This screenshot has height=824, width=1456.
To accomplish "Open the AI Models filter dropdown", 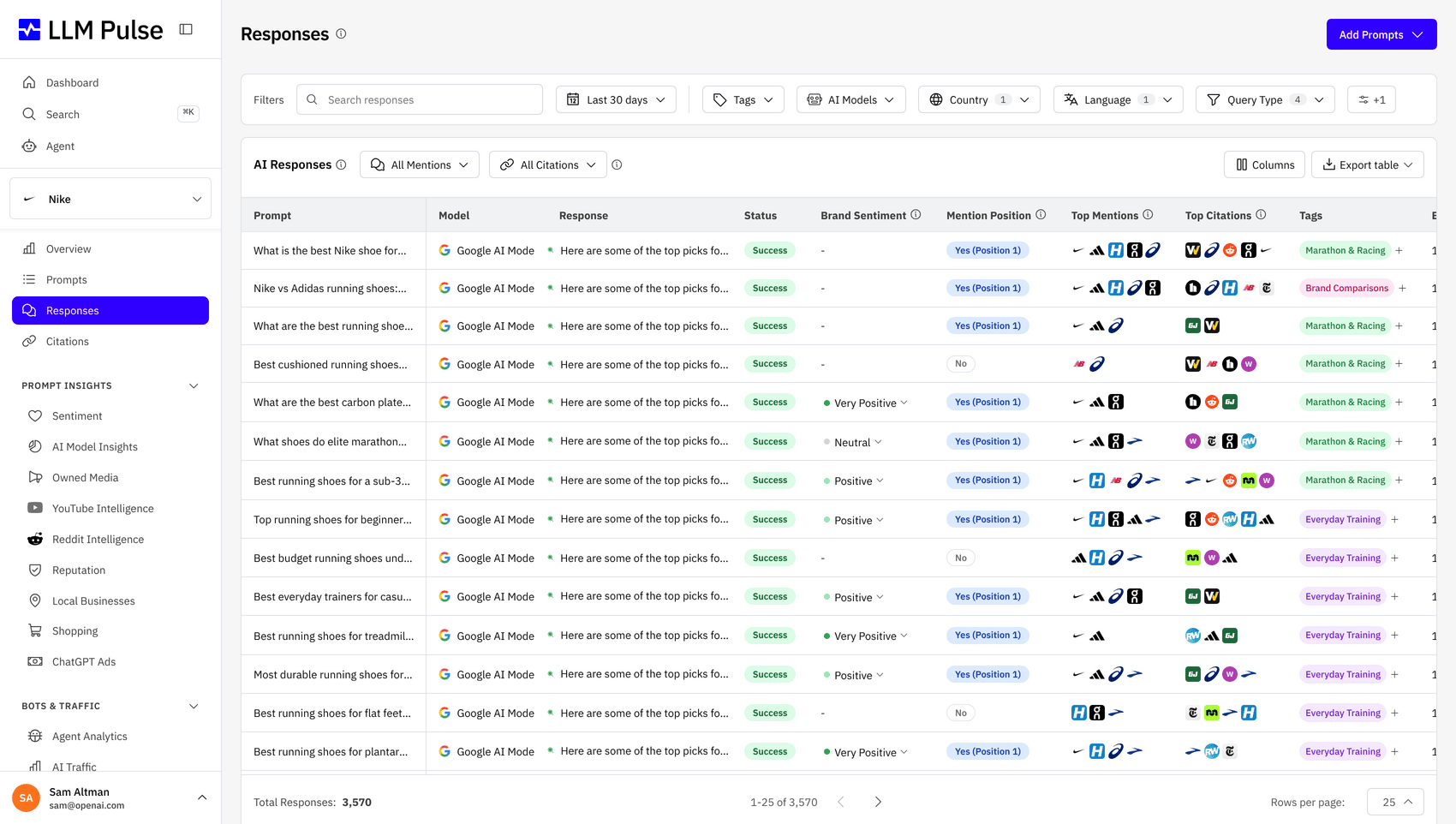I will (x=850, y=99).
